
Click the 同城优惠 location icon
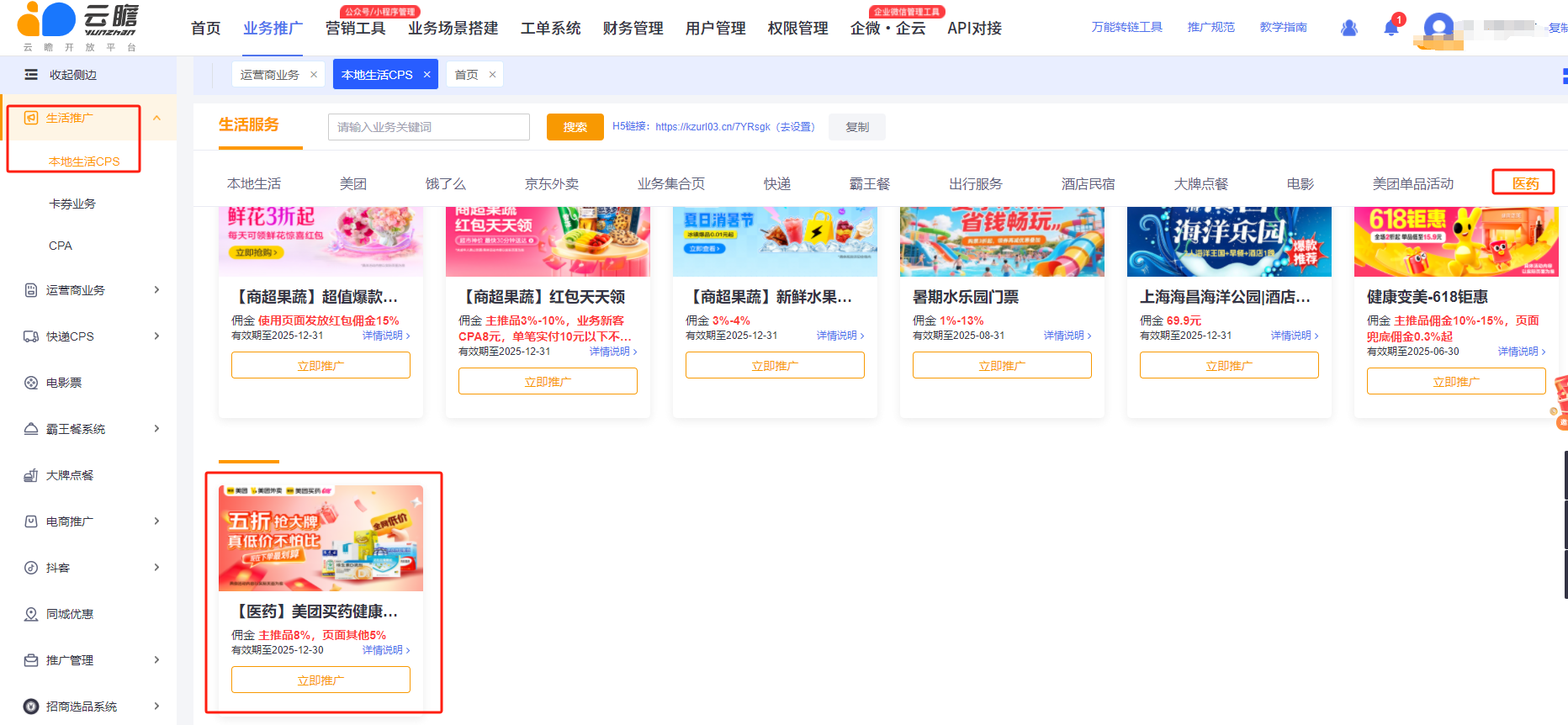[x=31, y=614]
